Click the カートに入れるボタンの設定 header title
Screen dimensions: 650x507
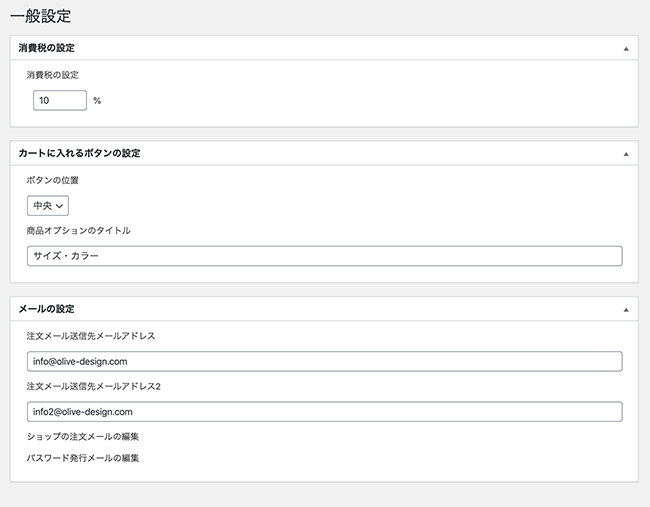click(x=79, y=153)
